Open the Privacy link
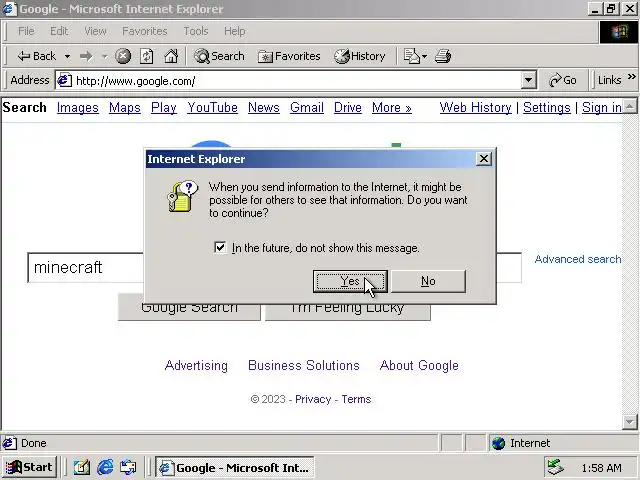The height and width of the screenshot is (480, 640). (313, 399)
